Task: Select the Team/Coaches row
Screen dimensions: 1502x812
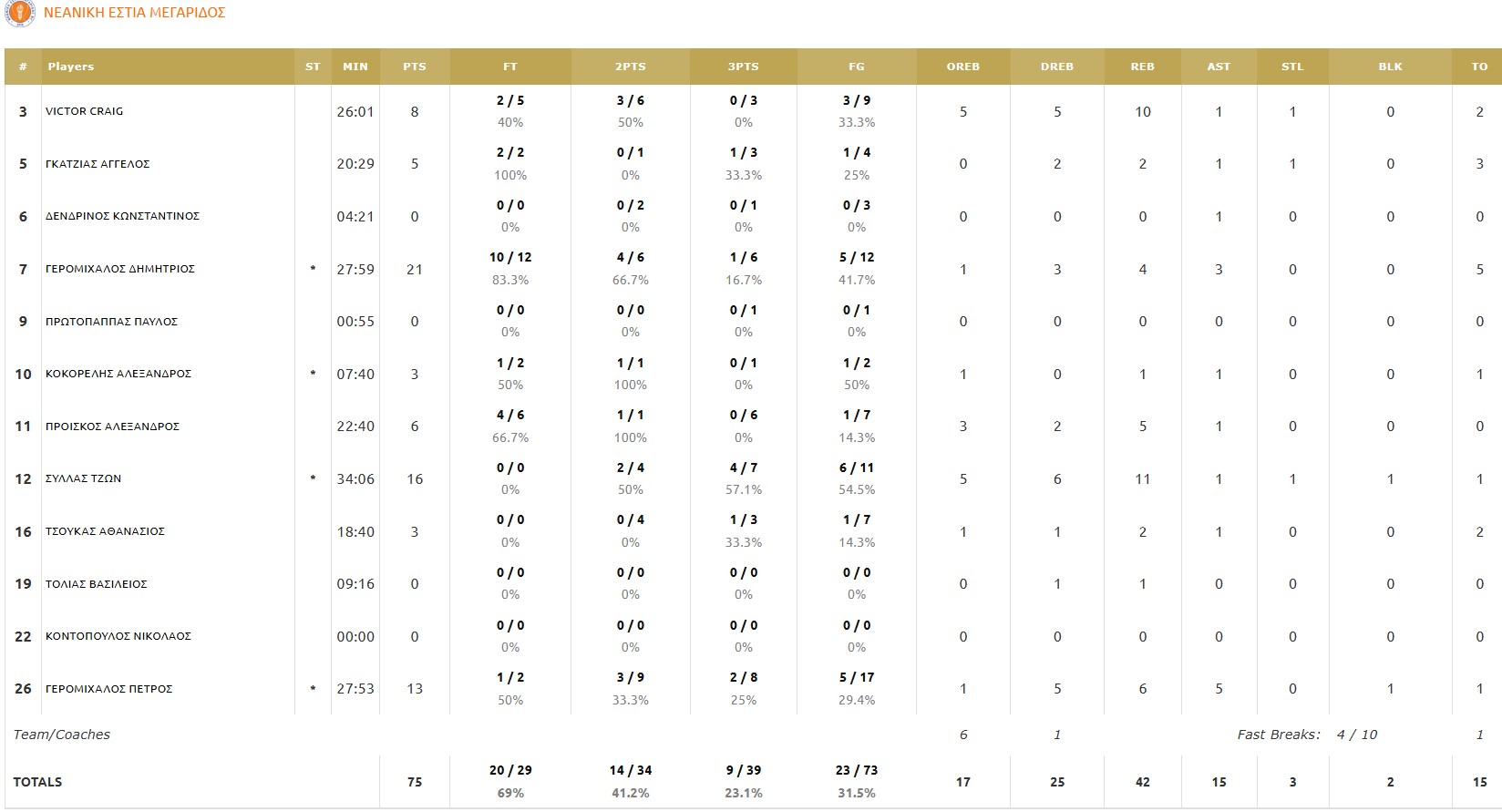Action: (751, 735)
